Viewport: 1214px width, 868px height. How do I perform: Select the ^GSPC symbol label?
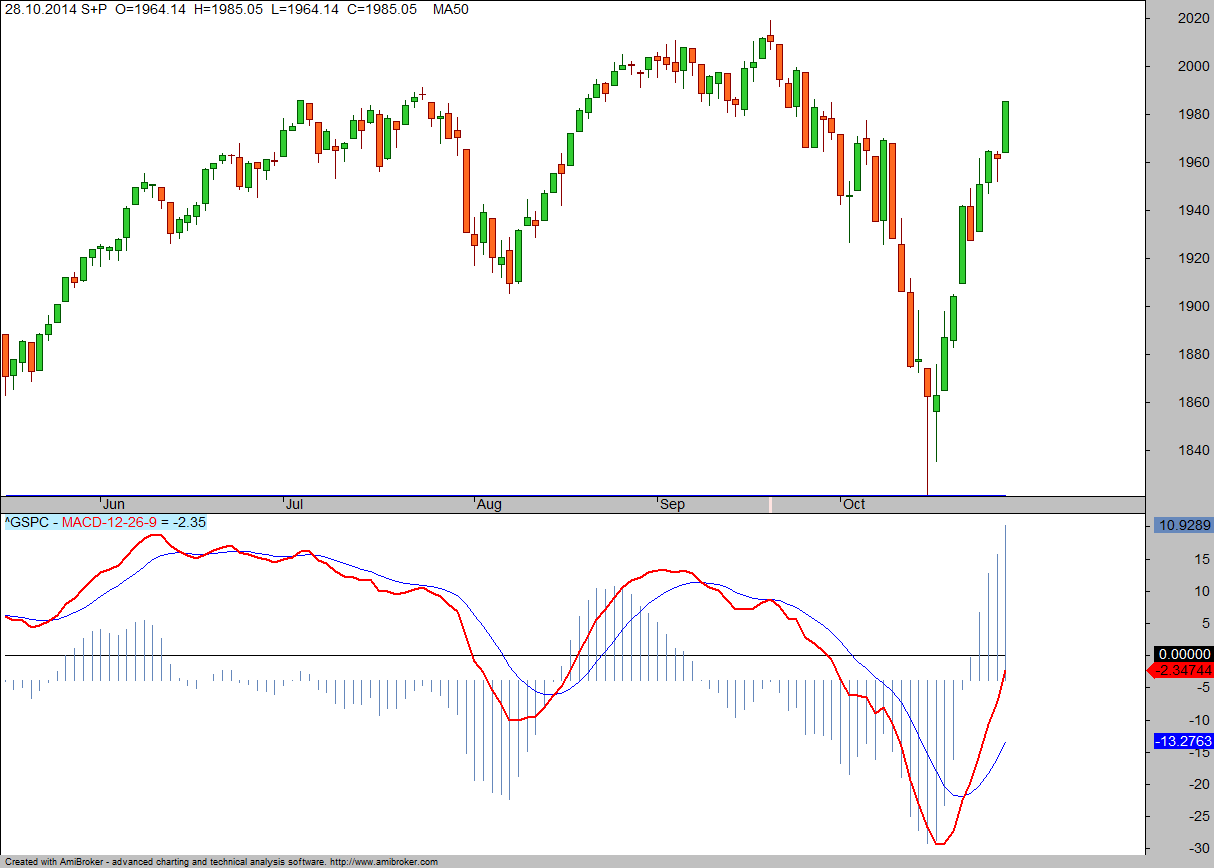coord(26,522)
